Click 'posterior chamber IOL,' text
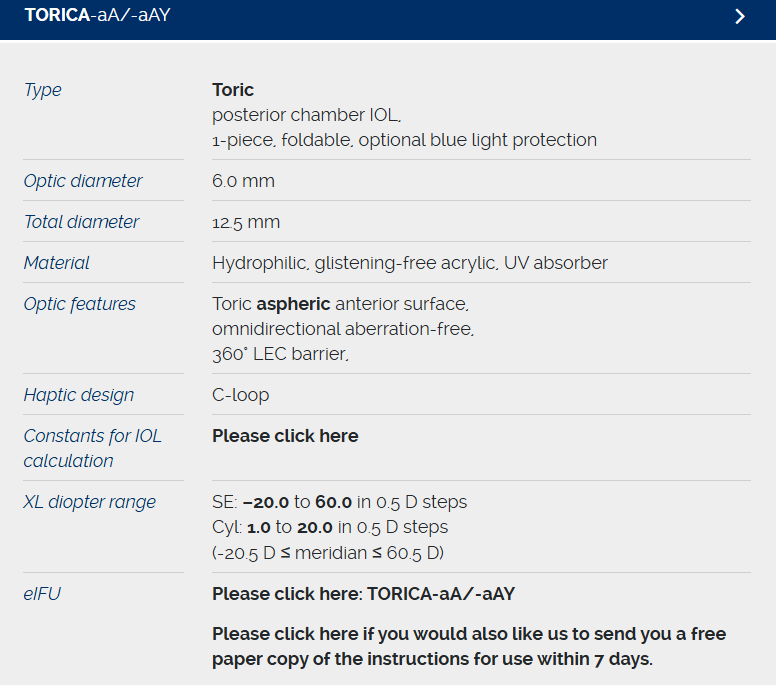 coord(306,115)
